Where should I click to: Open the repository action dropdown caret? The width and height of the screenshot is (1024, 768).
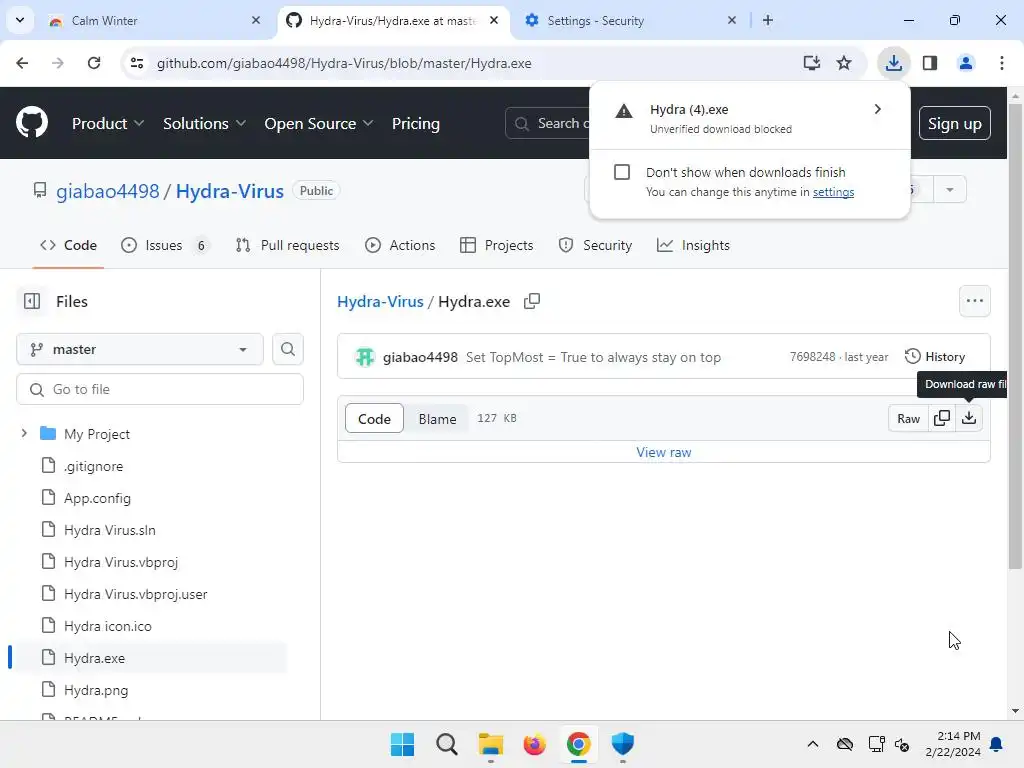[950, 189]
